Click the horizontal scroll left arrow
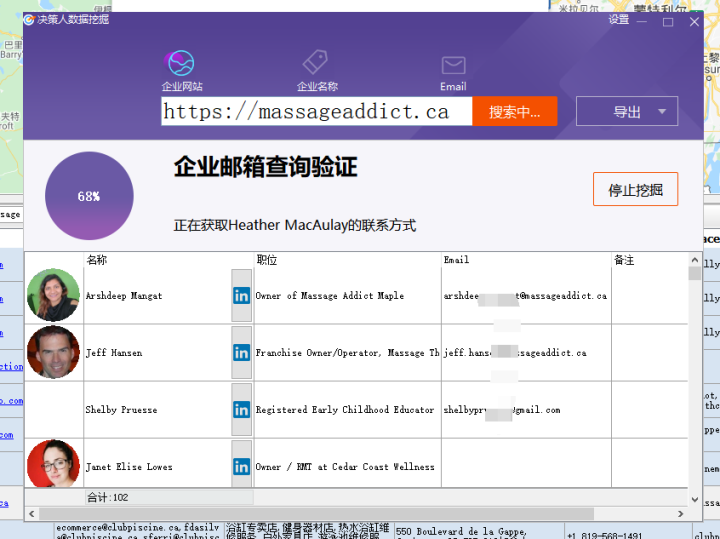 pos(32,514)
